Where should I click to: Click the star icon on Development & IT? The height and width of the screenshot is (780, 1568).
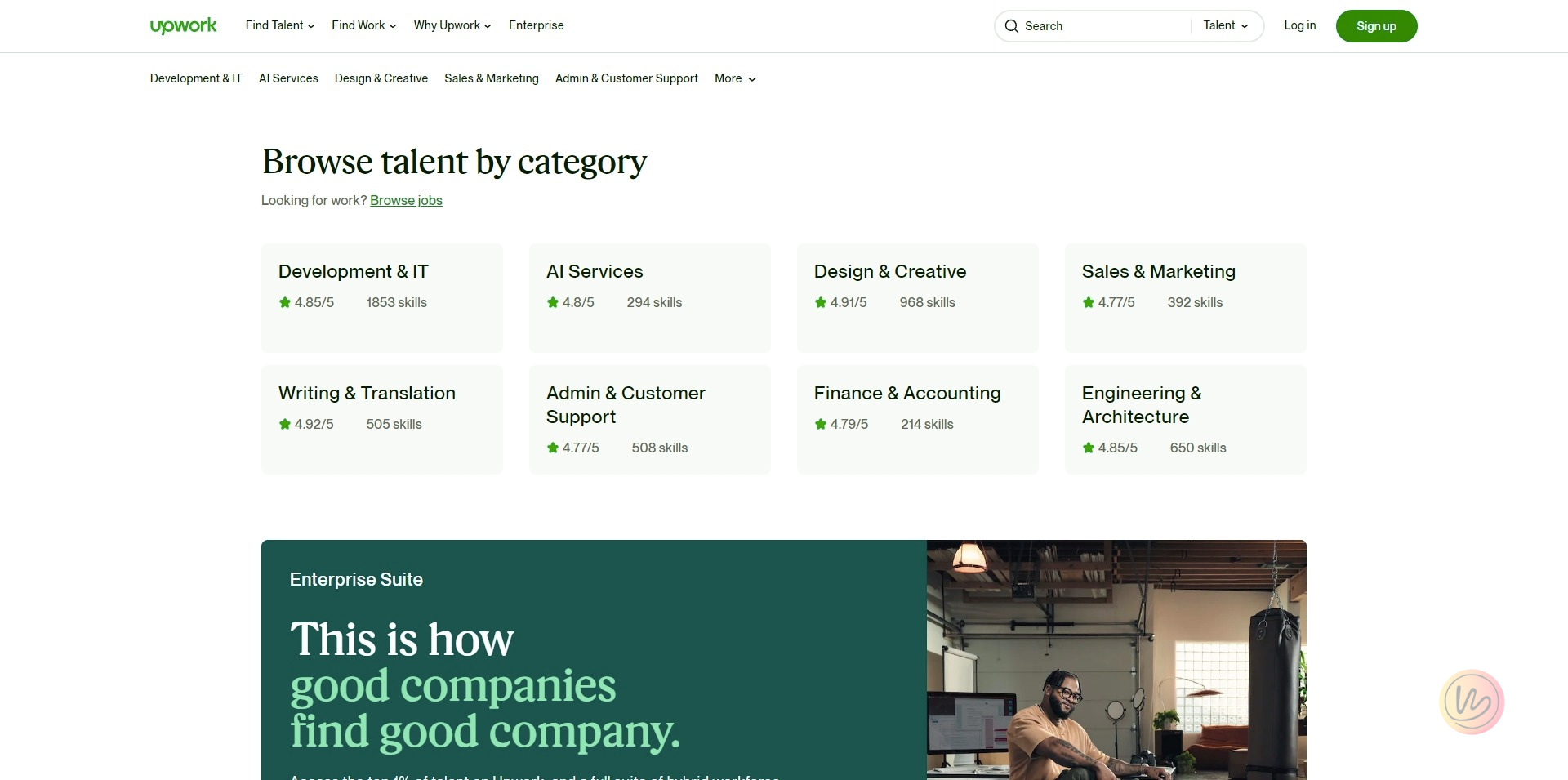285,302
